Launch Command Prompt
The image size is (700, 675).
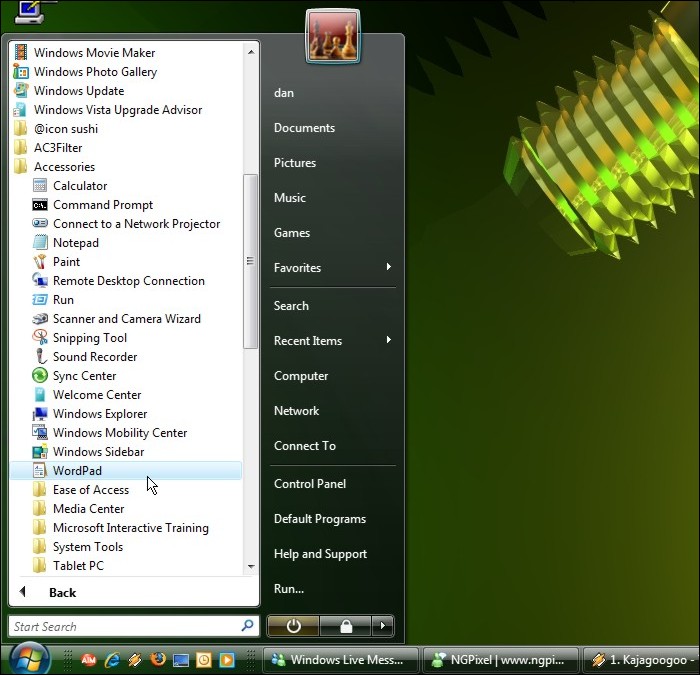pyautogui.click(x=102, y=205)
